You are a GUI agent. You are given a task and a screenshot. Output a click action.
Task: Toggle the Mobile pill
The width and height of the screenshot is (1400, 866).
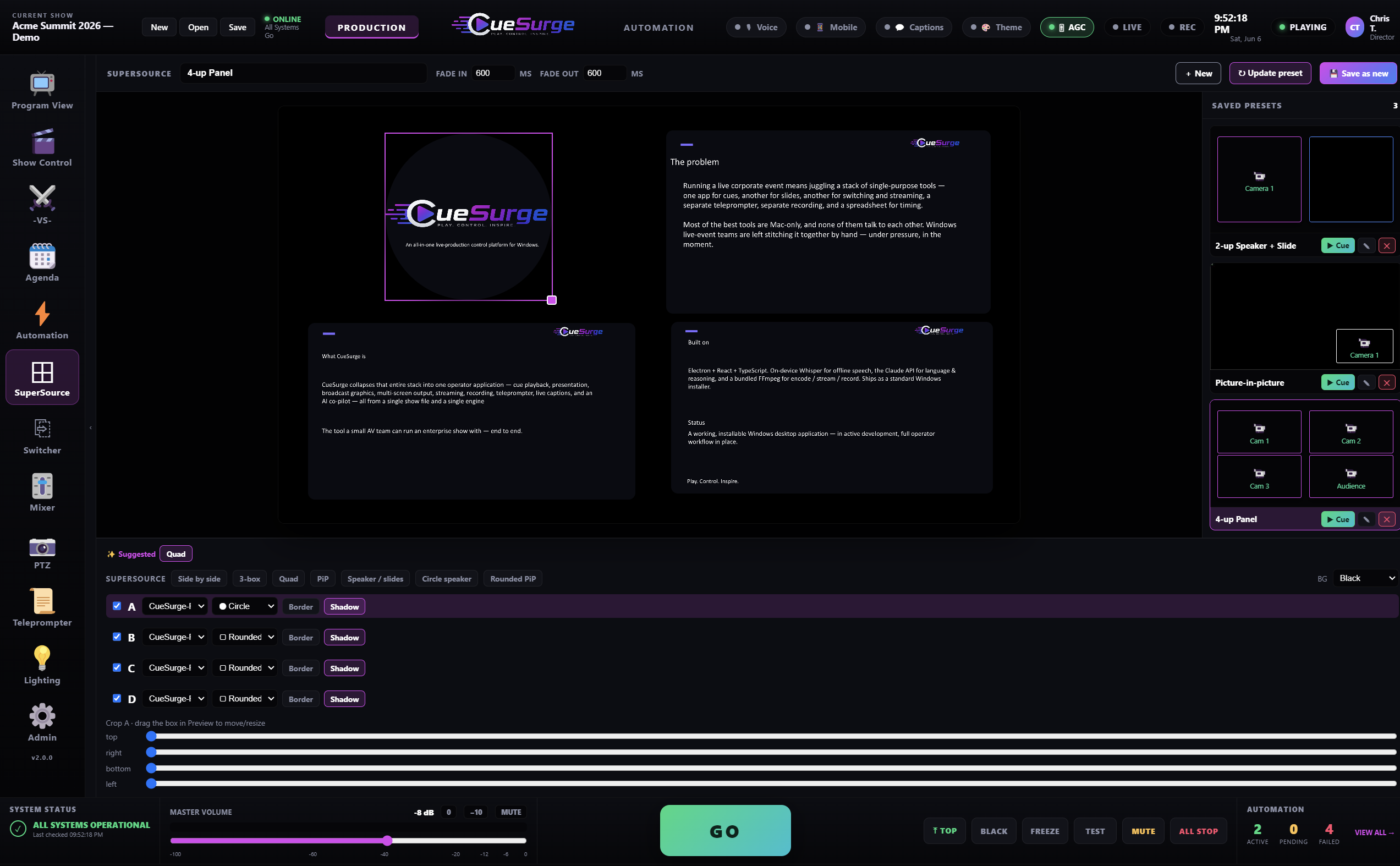830,27
